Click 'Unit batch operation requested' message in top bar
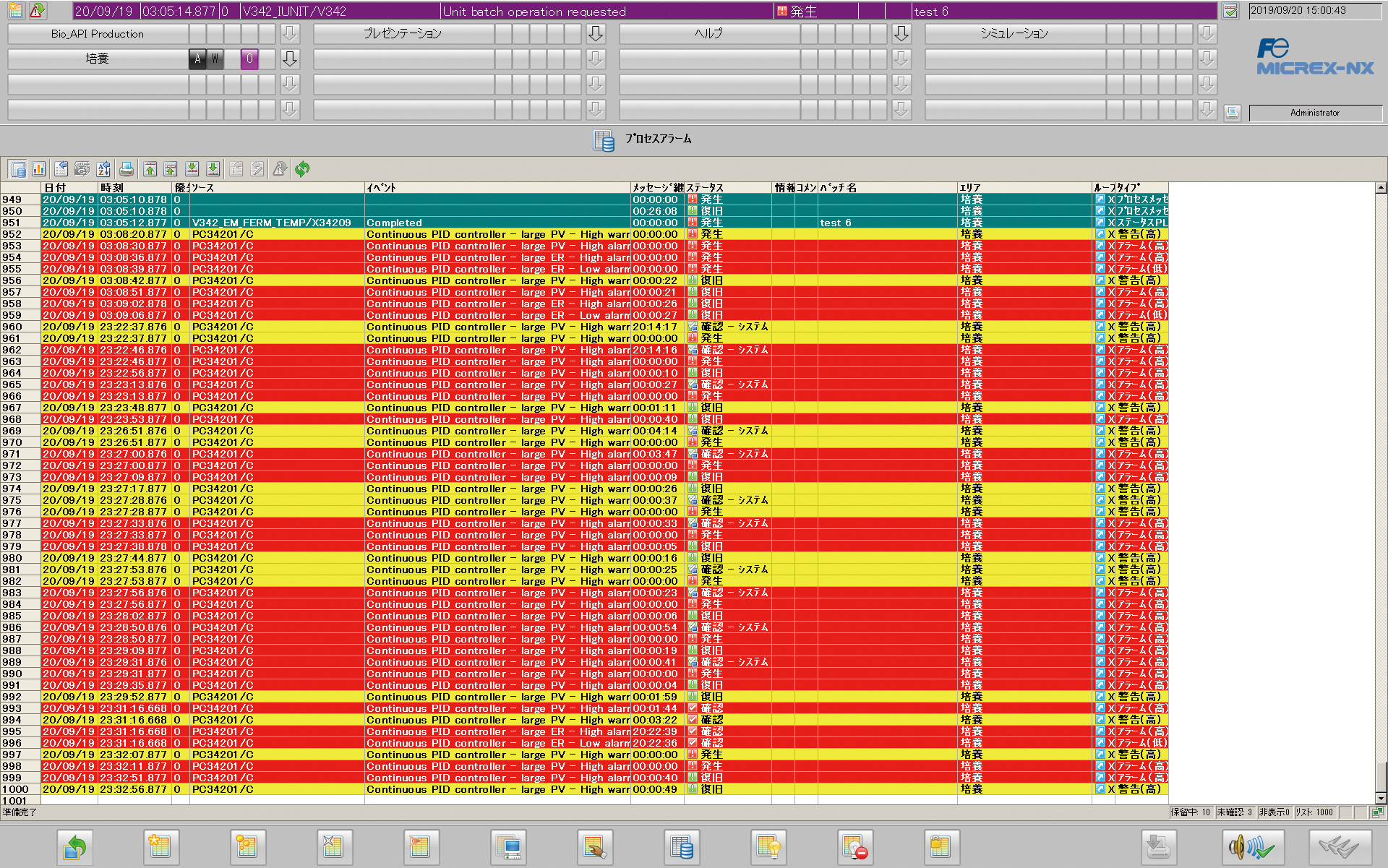Image resolution: width=1388 pixels, height=868 pixels. click(534, 12)
